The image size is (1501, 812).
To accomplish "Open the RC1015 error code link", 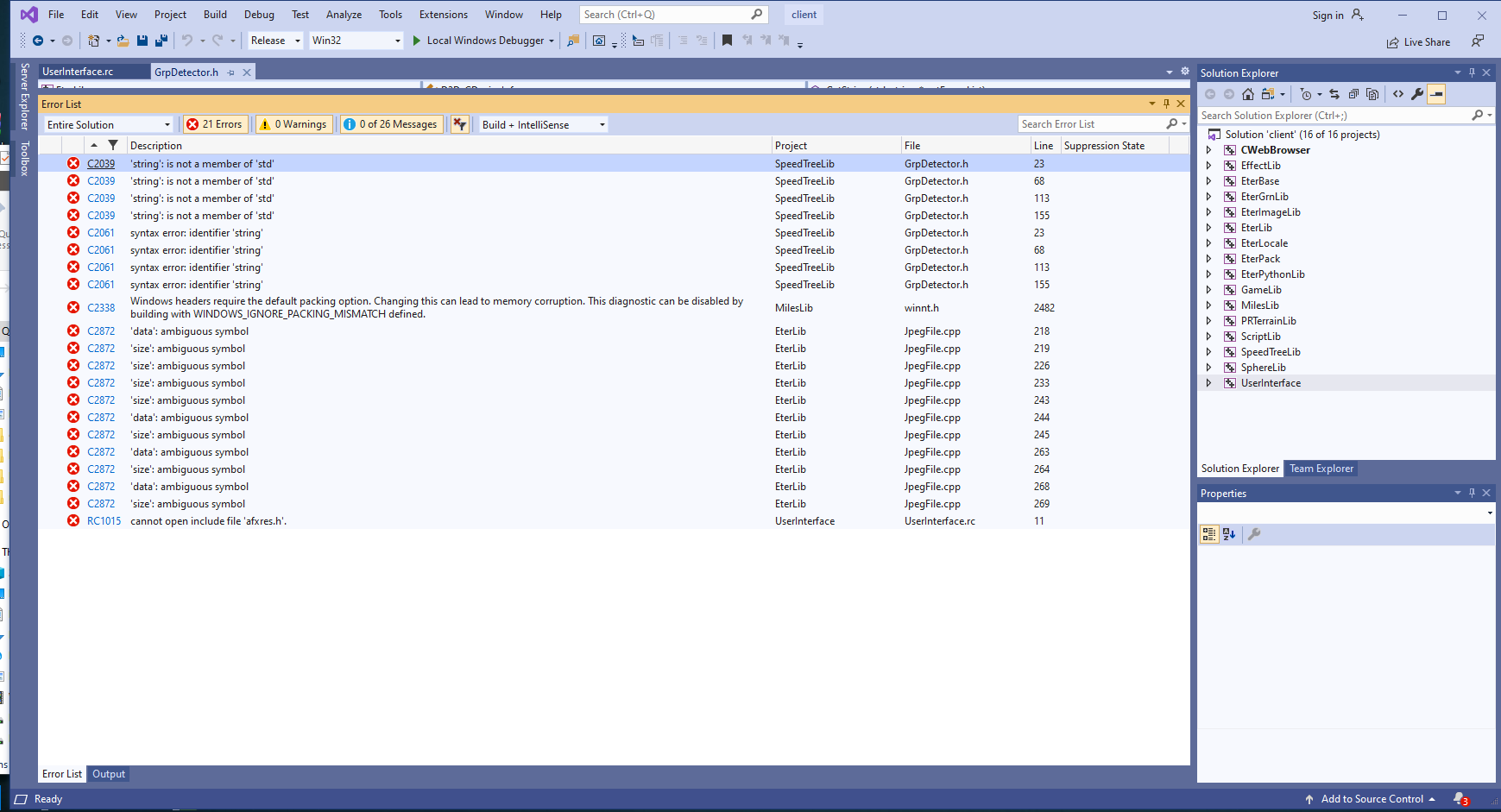I will coord(104,521).
